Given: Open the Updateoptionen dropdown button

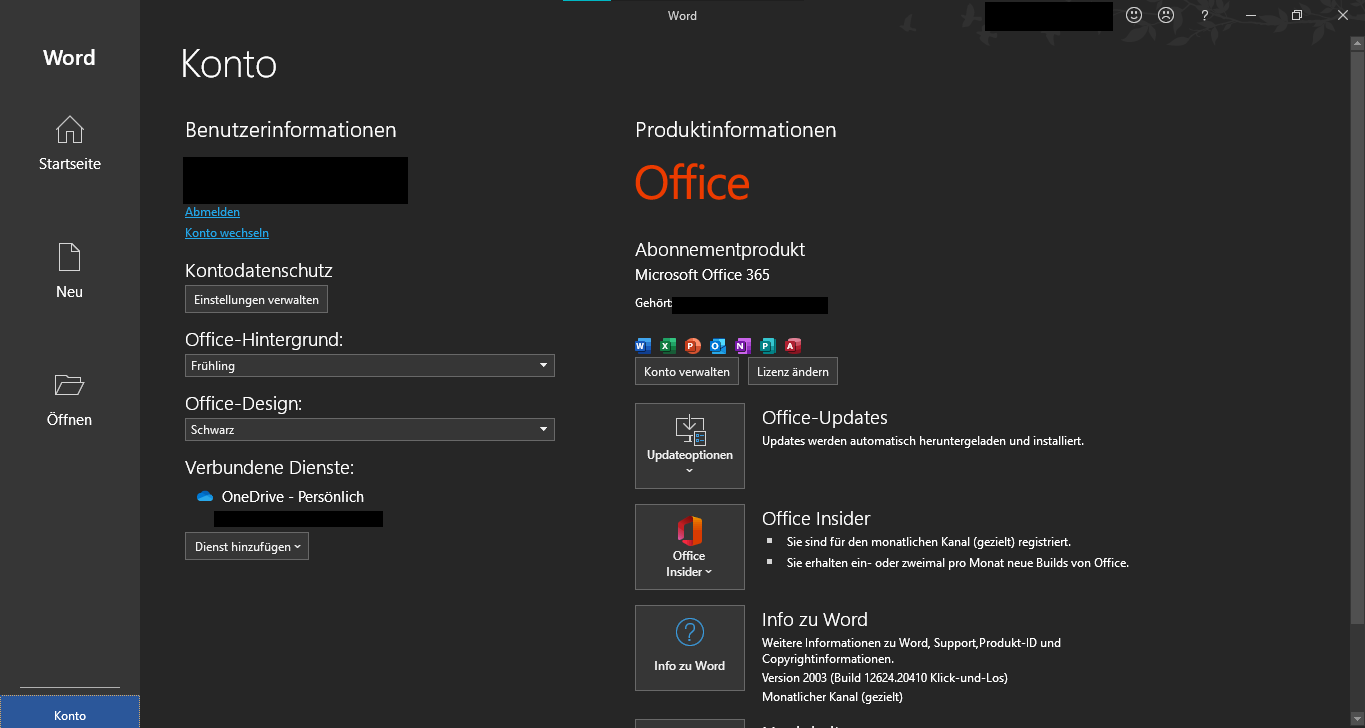Looking at the screenshot, I should tap(690, 446).
